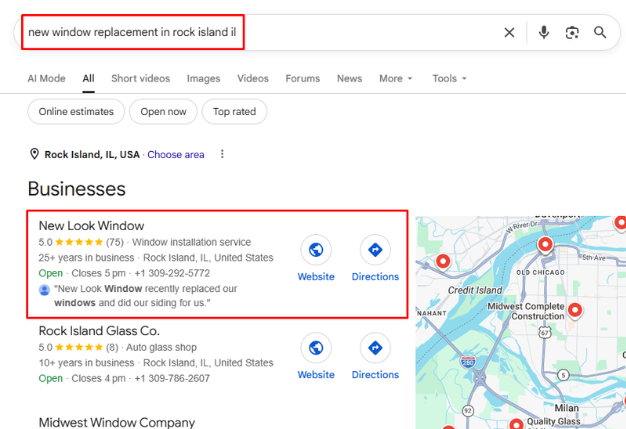Toggle the Open now filter chip
This screenshot has width=626, height=429.
163,111
